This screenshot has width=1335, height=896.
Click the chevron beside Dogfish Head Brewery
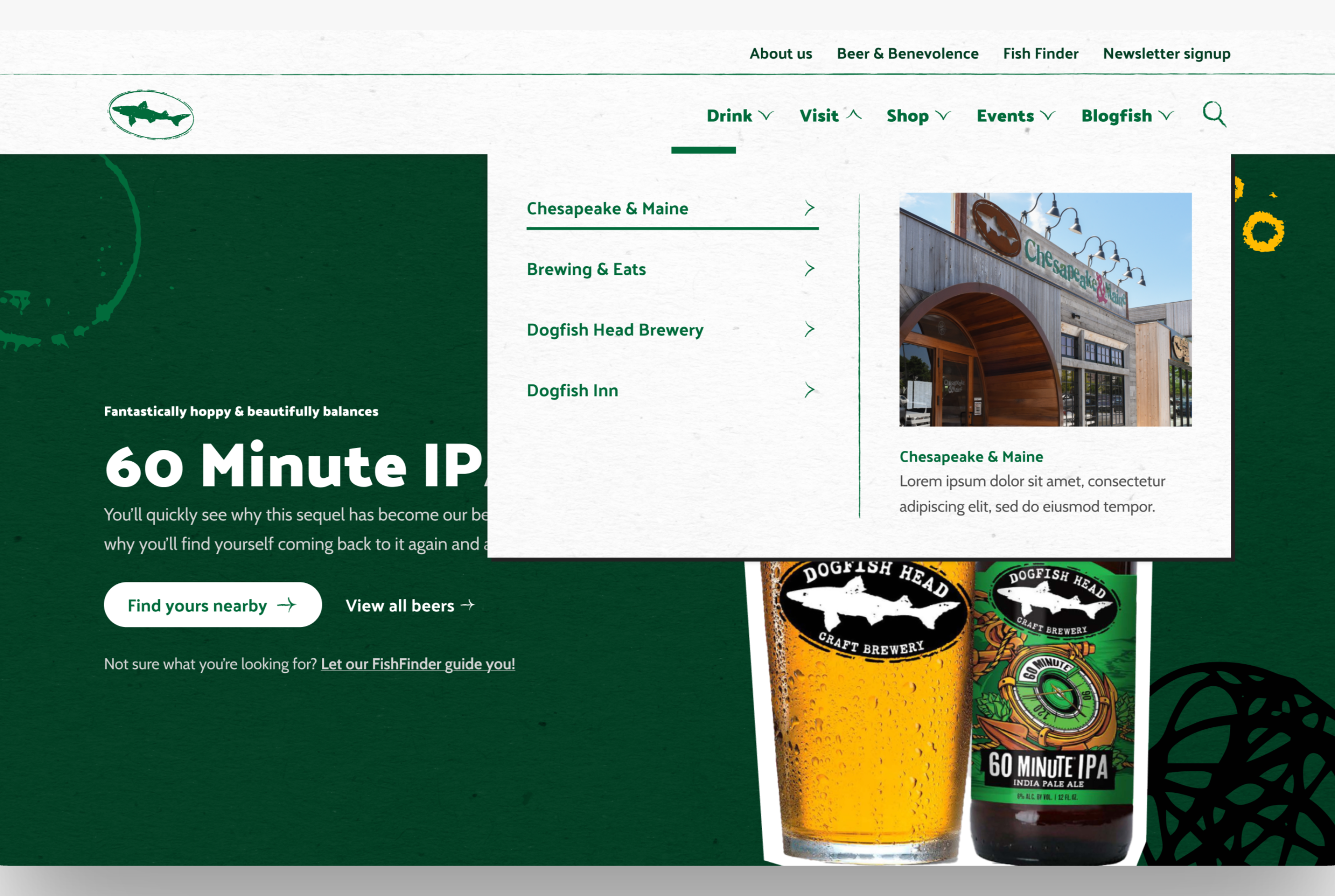coord(809,329)
